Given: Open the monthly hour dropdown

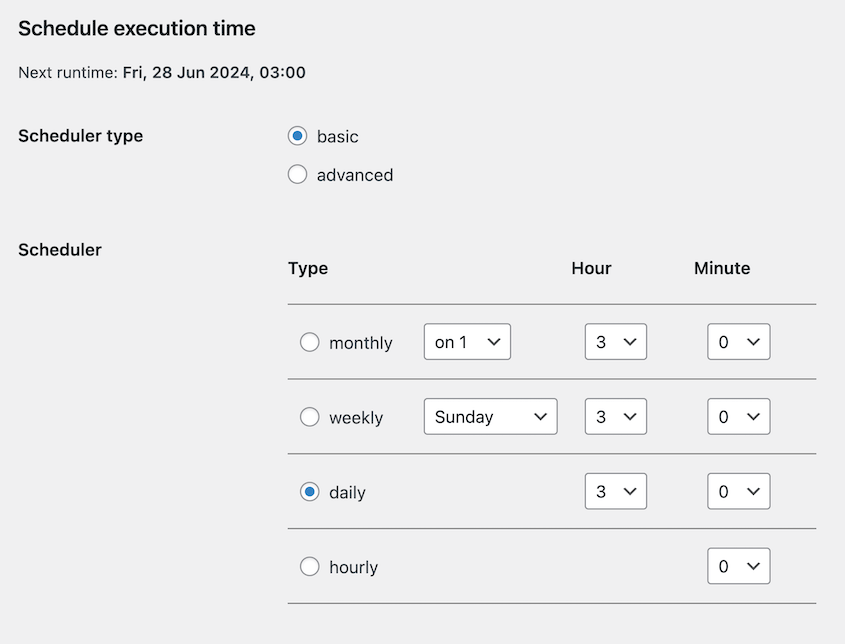Looking at the screenshot, I should [615, 342].
